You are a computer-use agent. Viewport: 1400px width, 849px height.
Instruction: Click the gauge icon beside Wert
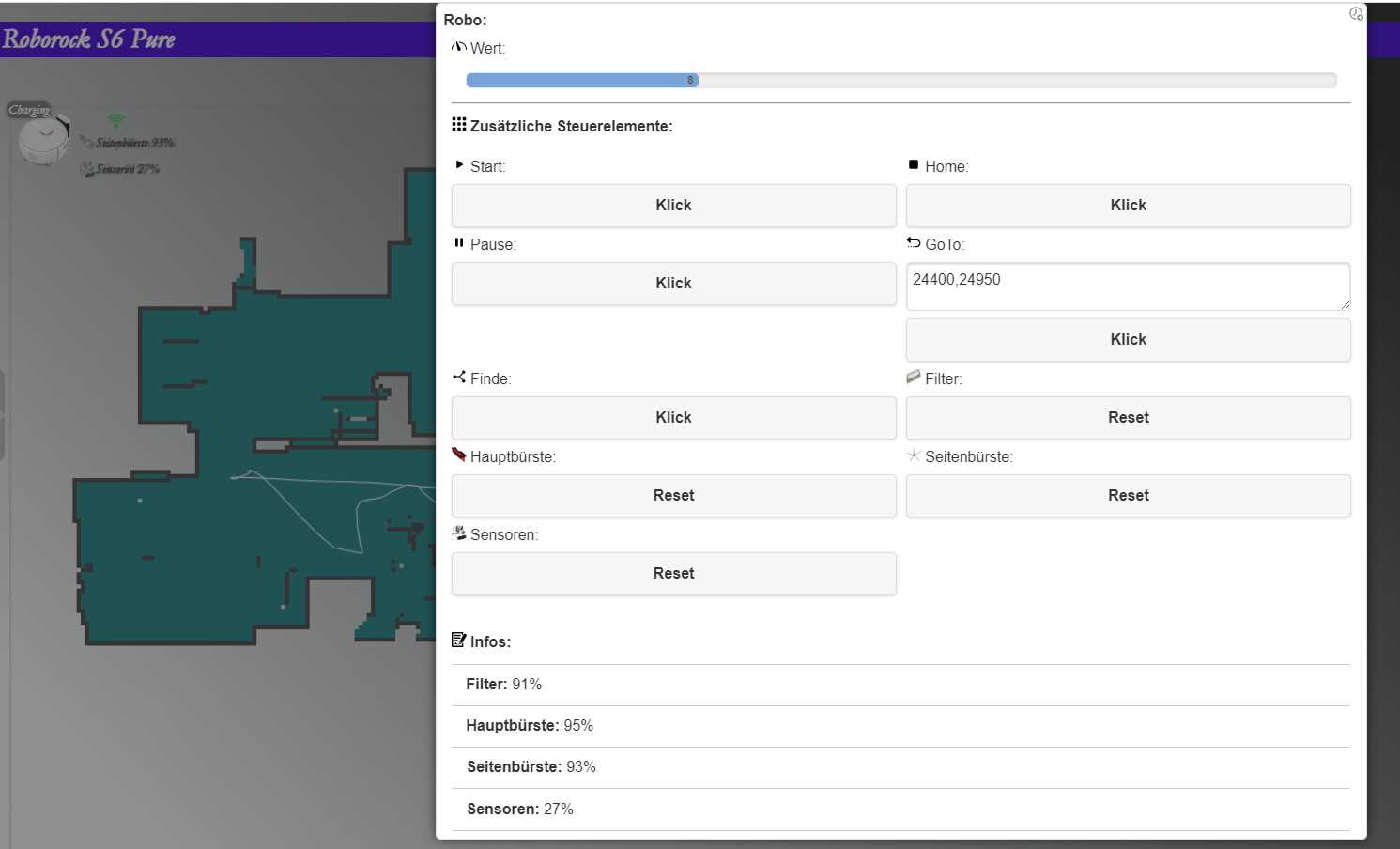[x=458, y=47]
